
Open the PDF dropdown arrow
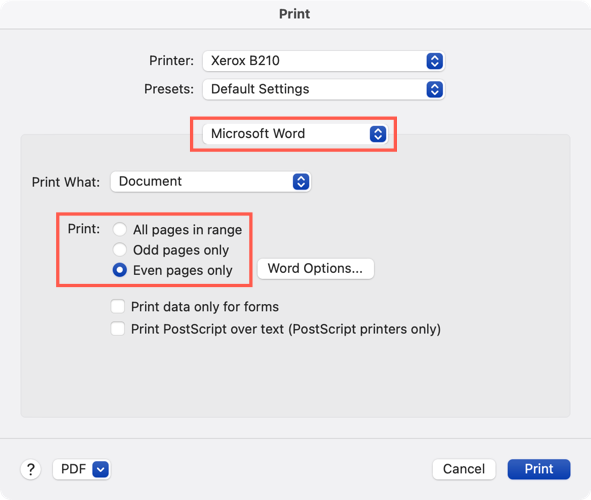pyautogui.click(x=100, y=469)
